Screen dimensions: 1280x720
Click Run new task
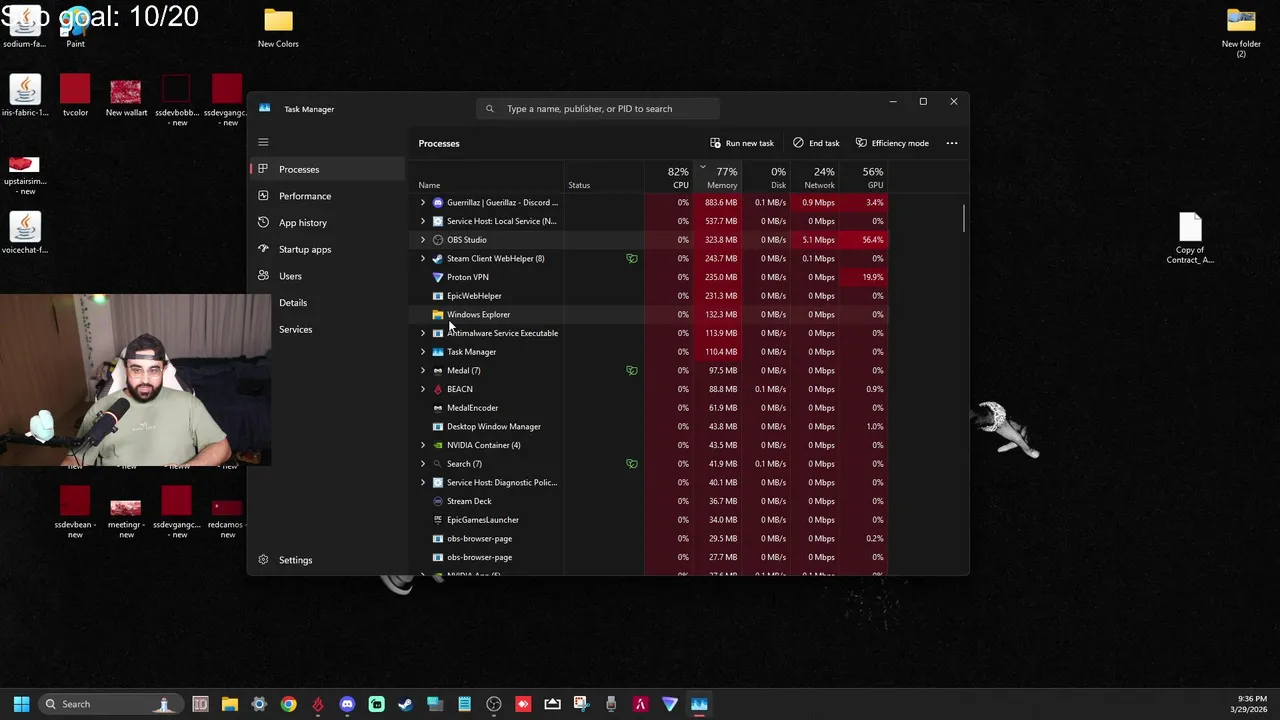742,143
